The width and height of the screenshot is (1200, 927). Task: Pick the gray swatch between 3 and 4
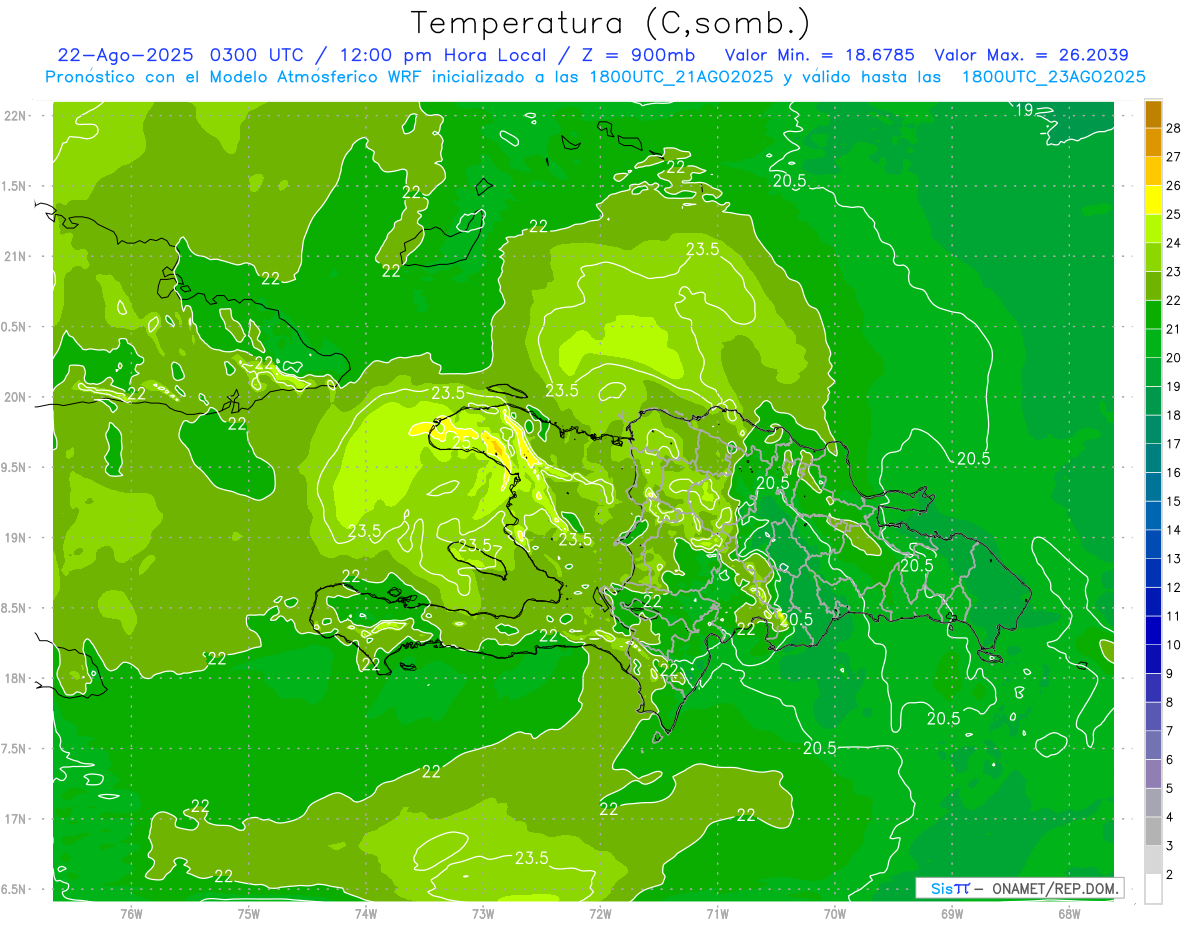click(1154, 832)
